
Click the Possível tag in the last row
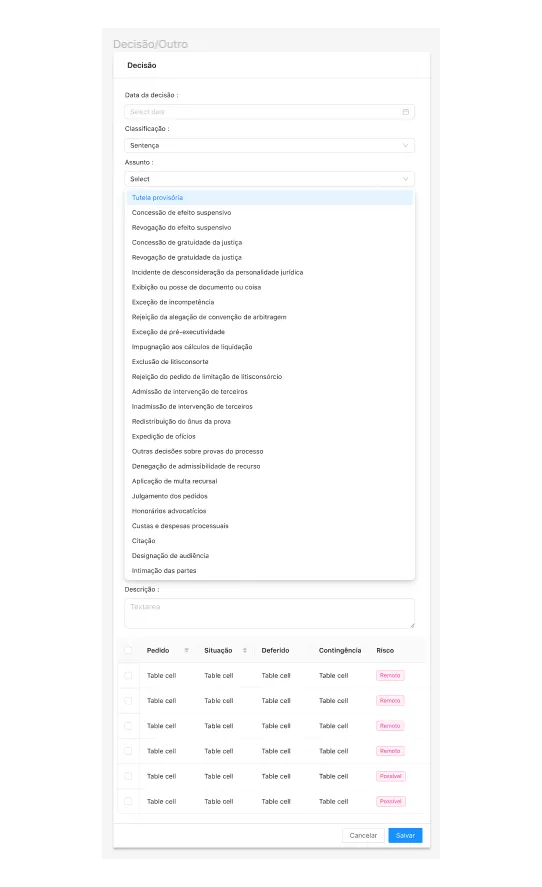[x=390, y=802]
